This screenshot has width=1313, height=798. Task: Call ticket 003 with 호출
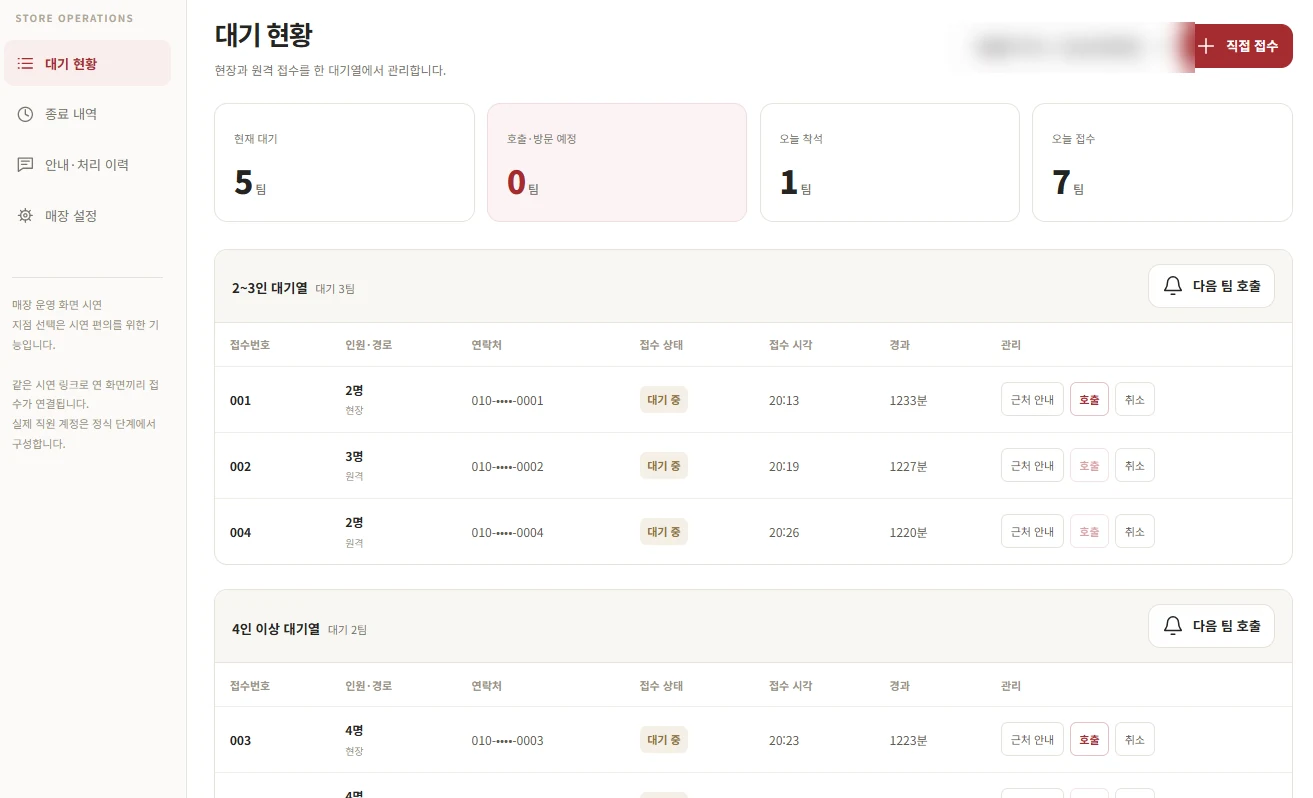tap(1089, 740)
